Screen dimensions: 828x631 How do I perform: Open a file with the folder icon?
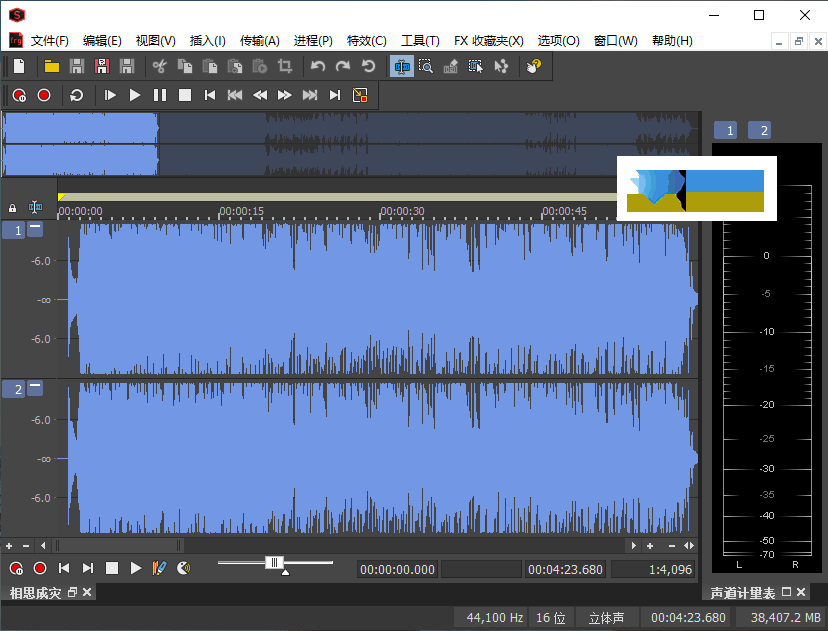point(51,66)
